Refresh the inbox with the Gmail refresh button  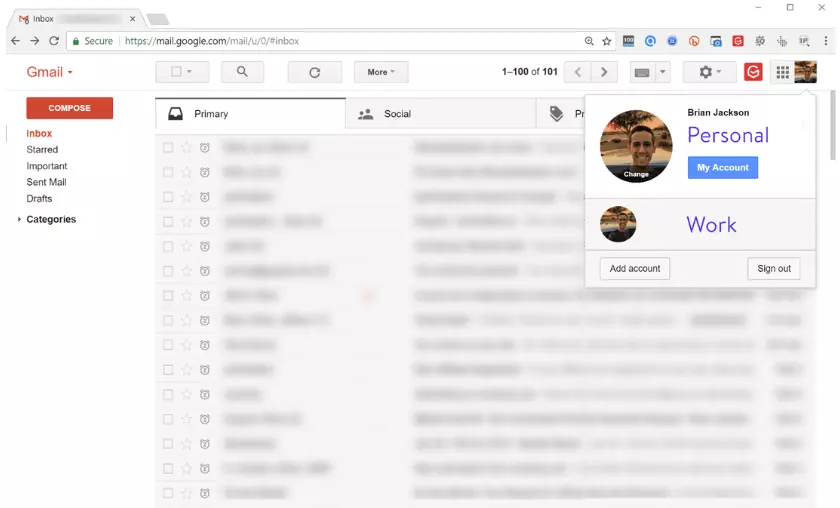tap(314, 72)
